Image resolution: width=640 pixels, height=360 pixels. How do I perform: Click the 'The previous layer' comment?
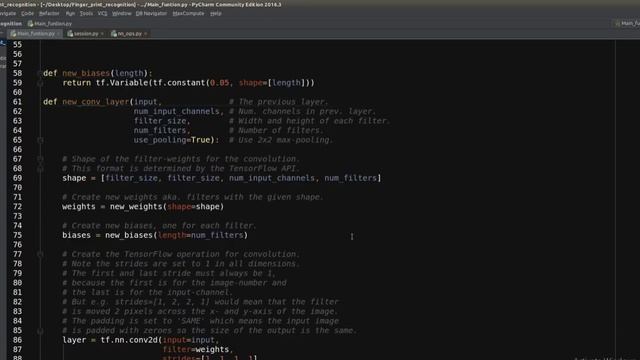tap(278, 102)
